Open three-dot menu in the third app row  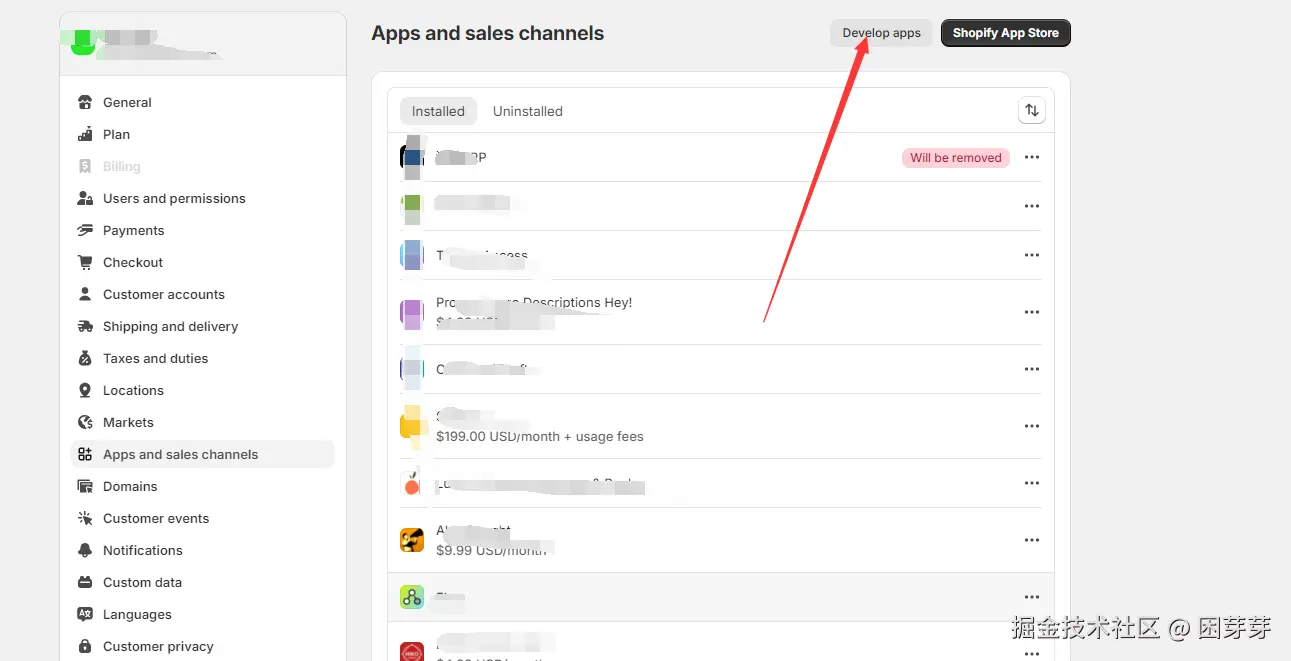(x=1032, y=255)
